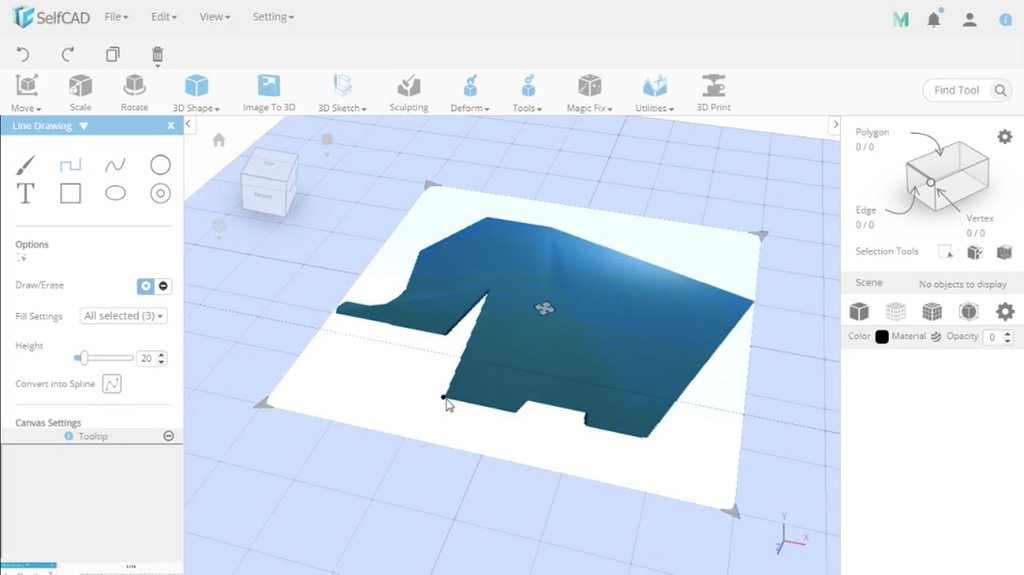1024x575 pixels.
Task: Click the Find Tool search field
Action: 957,90
